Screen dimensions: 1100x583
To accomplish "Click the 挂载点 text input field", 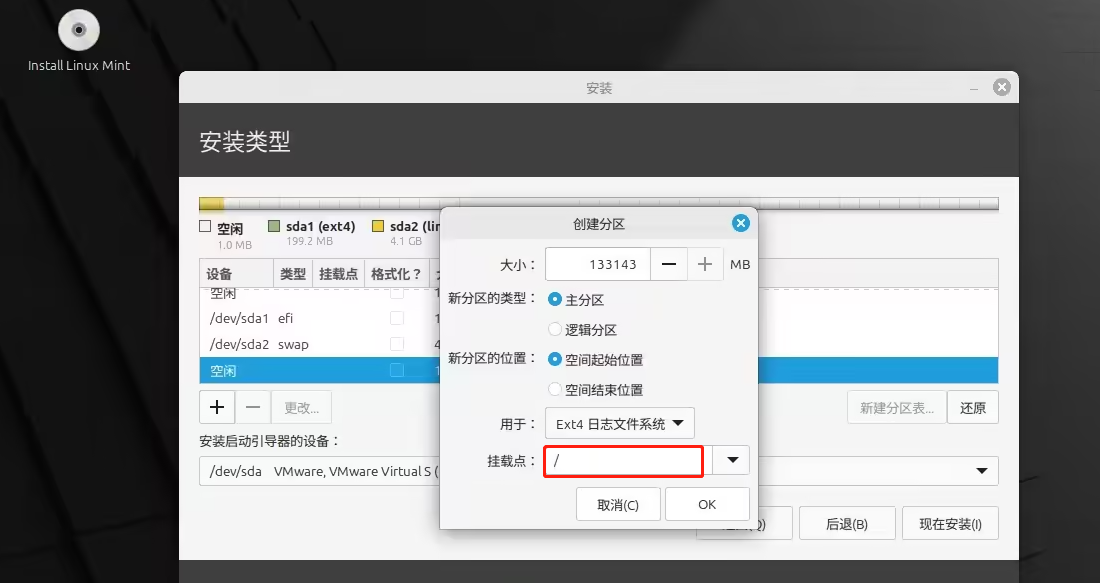I will [623, 460].
